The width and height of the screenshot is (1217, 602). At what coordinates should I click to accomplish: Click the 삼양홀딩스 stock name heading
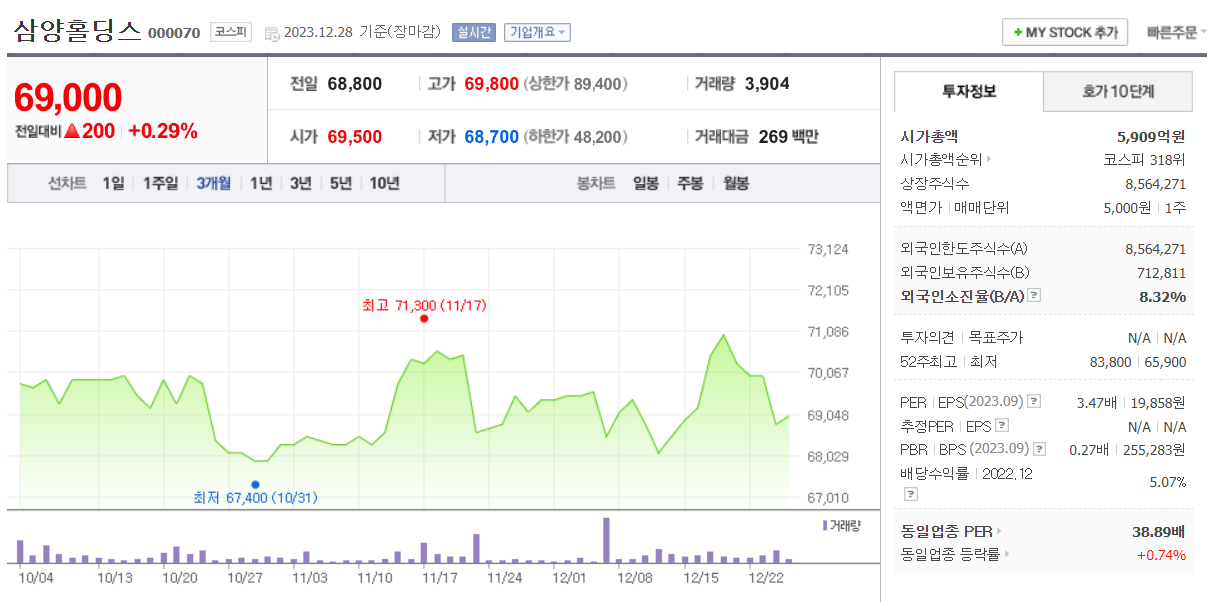78,30
